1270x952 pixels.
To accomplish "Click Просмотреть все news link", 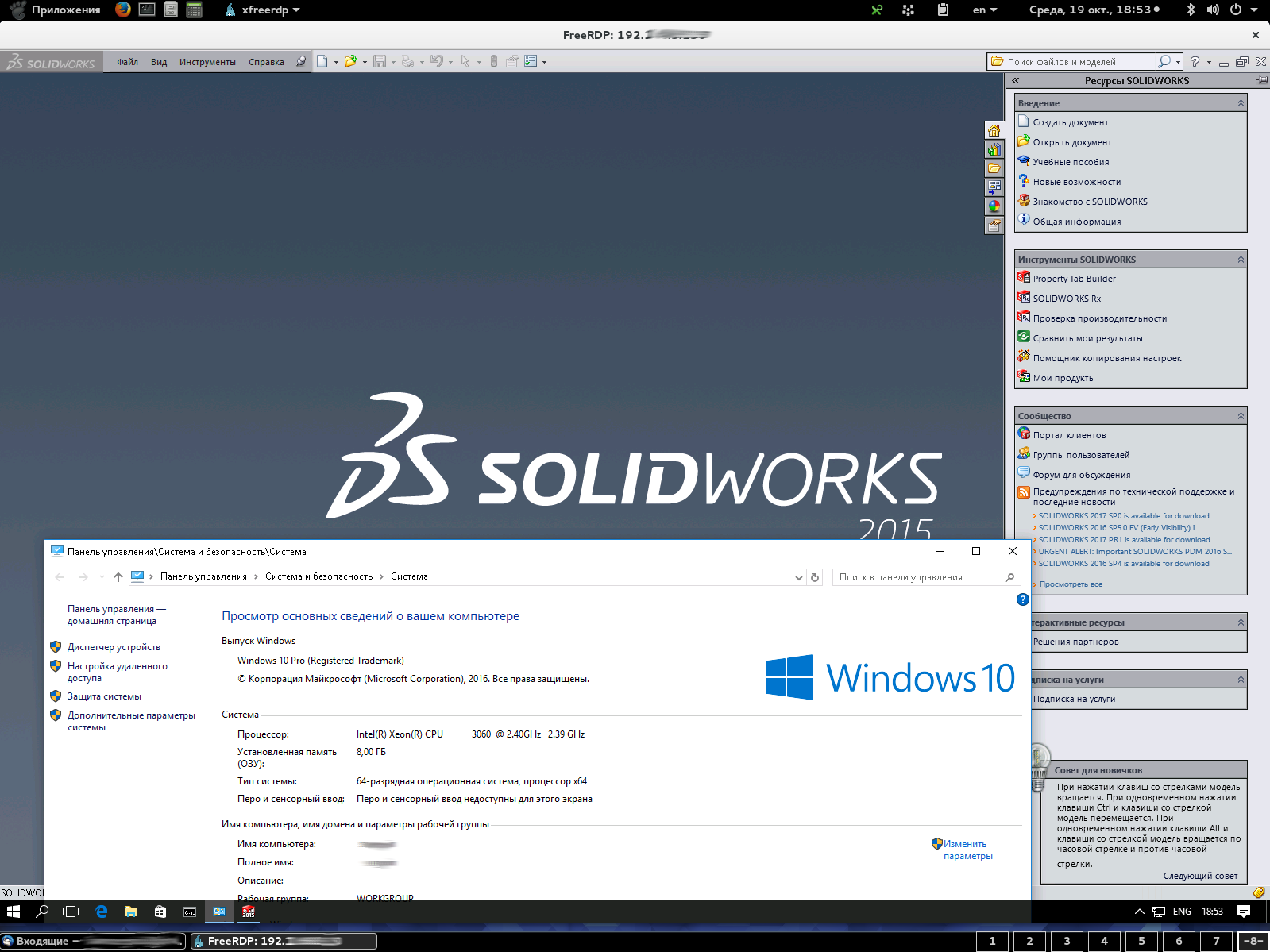I will (x=1071, y=584).
